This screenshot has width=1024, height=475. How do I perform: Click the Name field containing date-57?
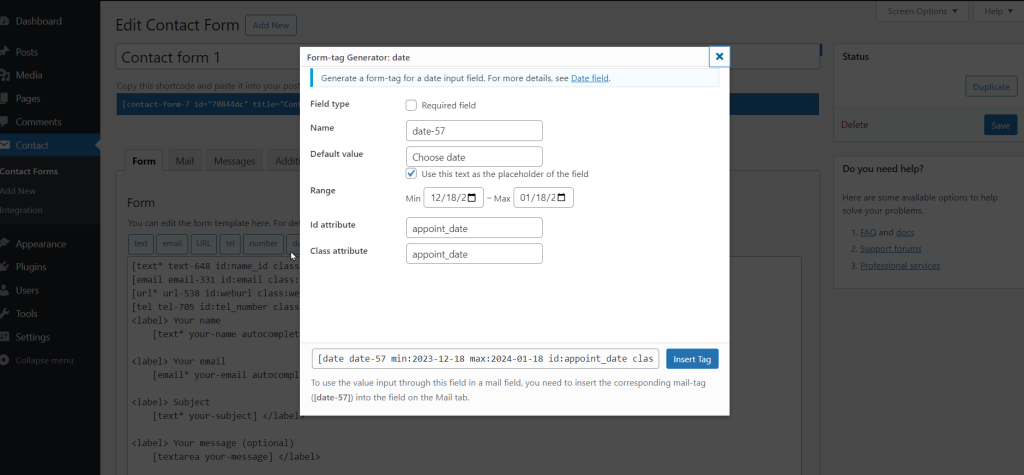[x=474, y=130]
